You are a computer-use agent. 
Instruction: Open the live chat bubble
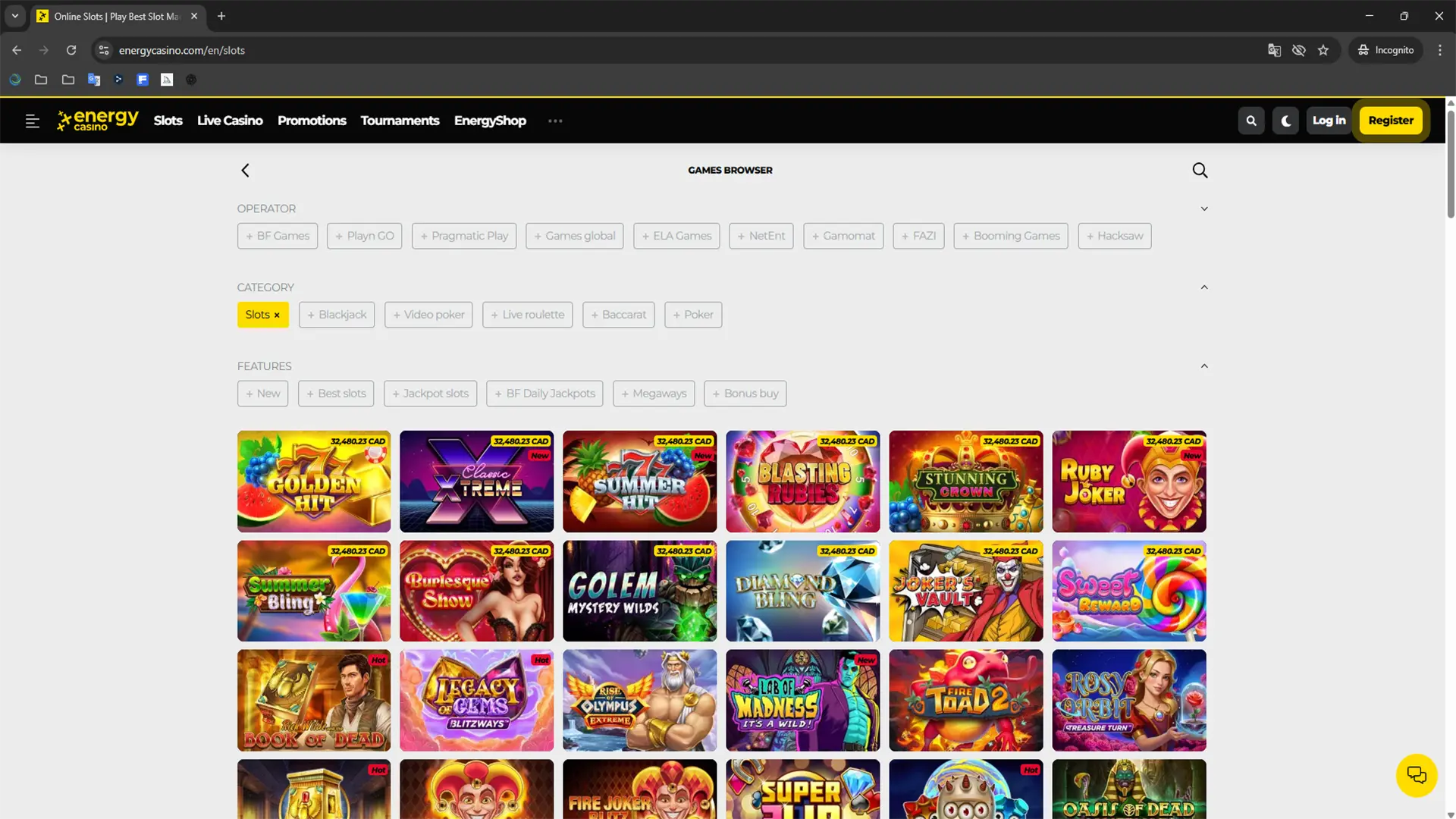[1416, 775]
